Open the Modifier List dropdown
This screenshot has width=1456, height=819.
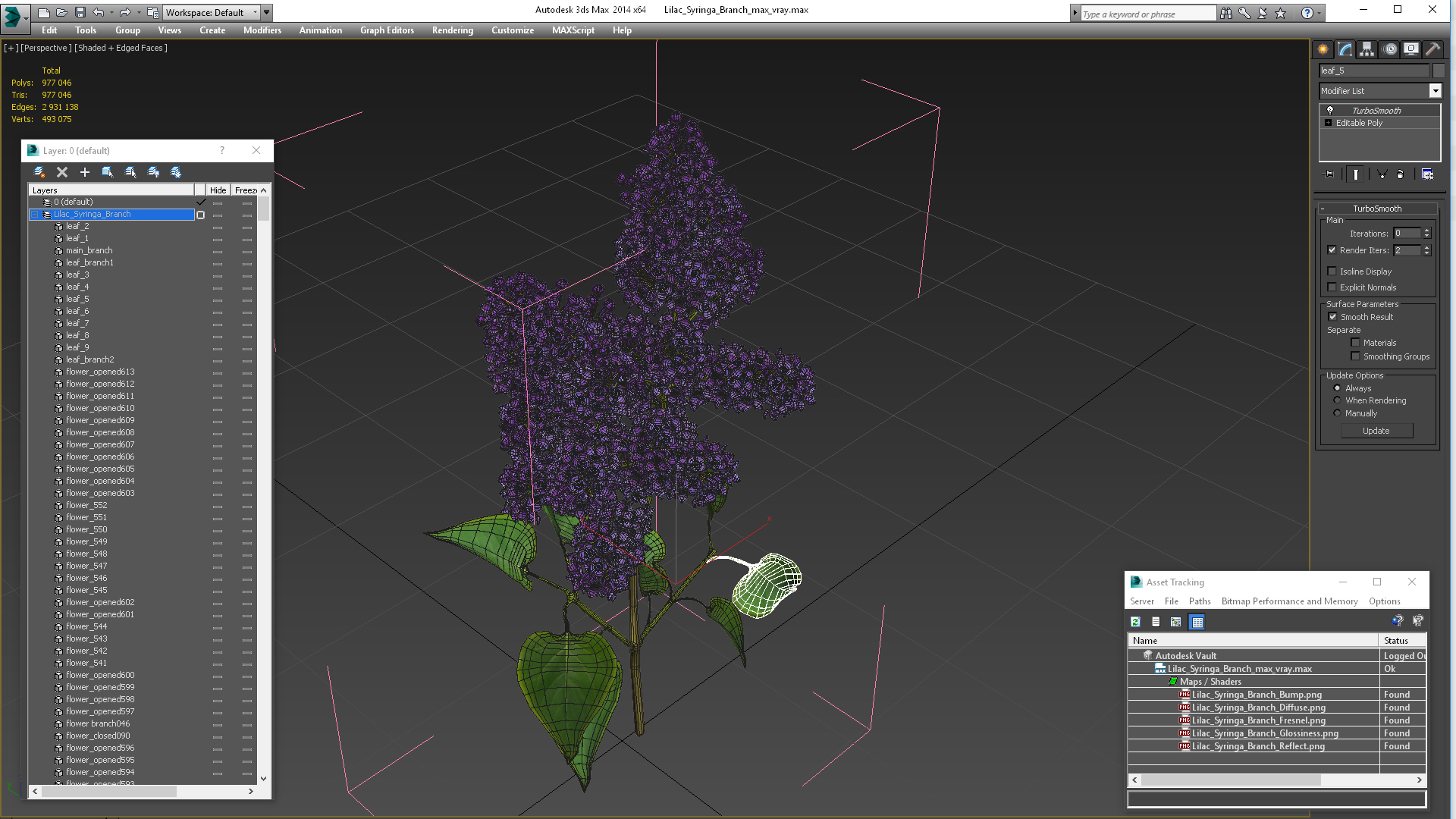pos(1435,91)
